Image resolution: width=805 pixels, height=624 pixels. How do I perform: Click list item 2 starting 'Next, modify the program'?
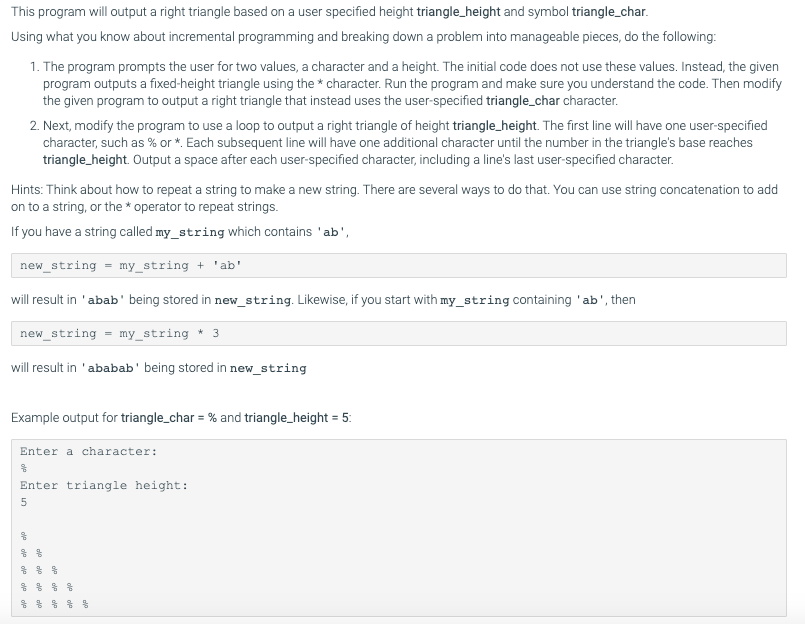click(x=398, y=143)
